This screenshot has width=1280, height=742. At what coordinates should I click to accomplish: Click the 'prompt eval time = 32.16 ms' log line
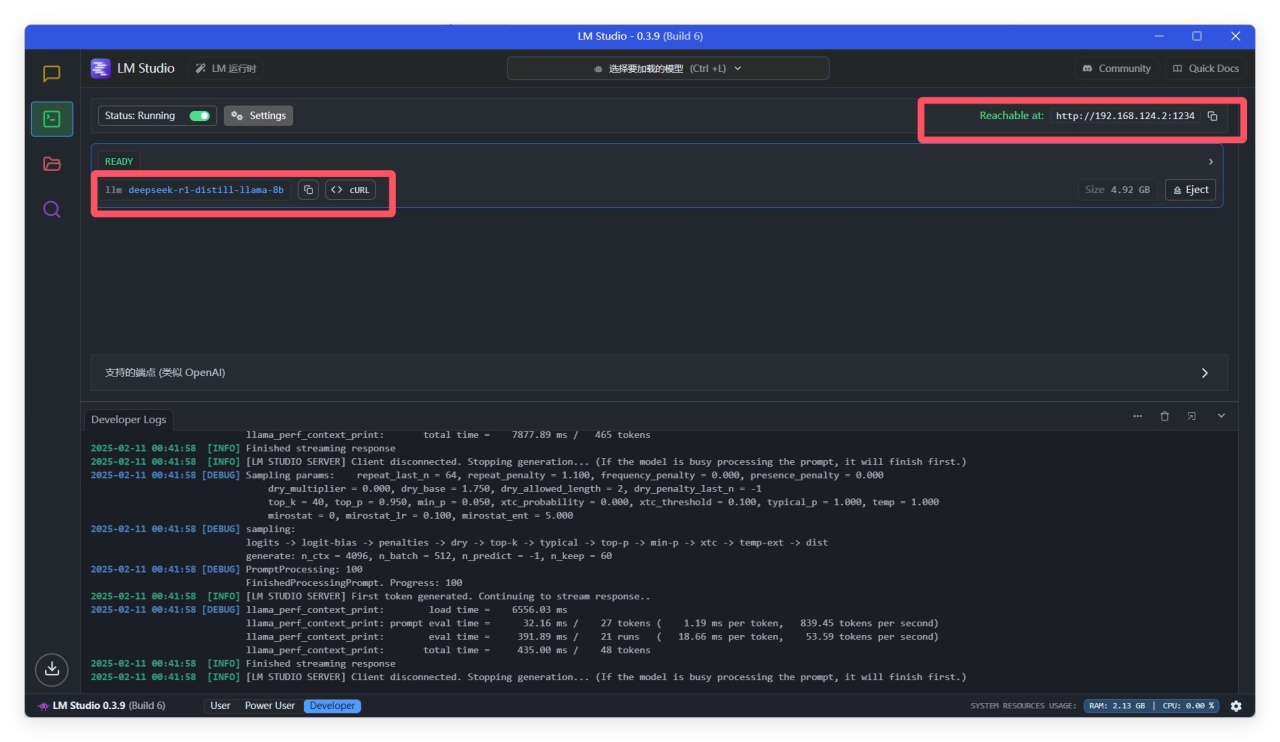coord(592,623)
